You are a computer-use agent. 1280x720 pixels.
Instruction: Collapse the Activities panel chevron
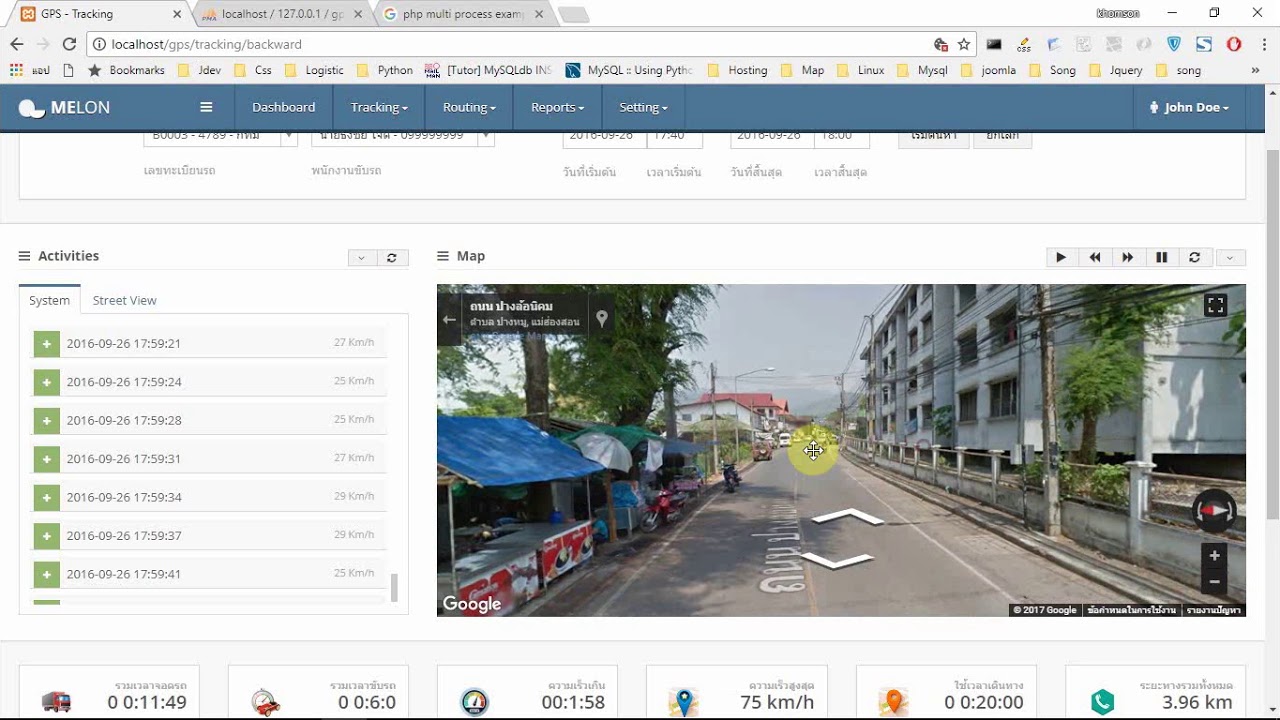point(361,258)
